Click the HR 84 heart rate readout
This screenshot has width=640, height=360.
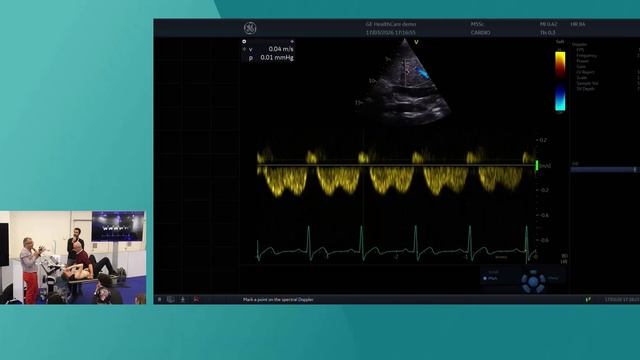pyautogui.click(x=578, y=24)
